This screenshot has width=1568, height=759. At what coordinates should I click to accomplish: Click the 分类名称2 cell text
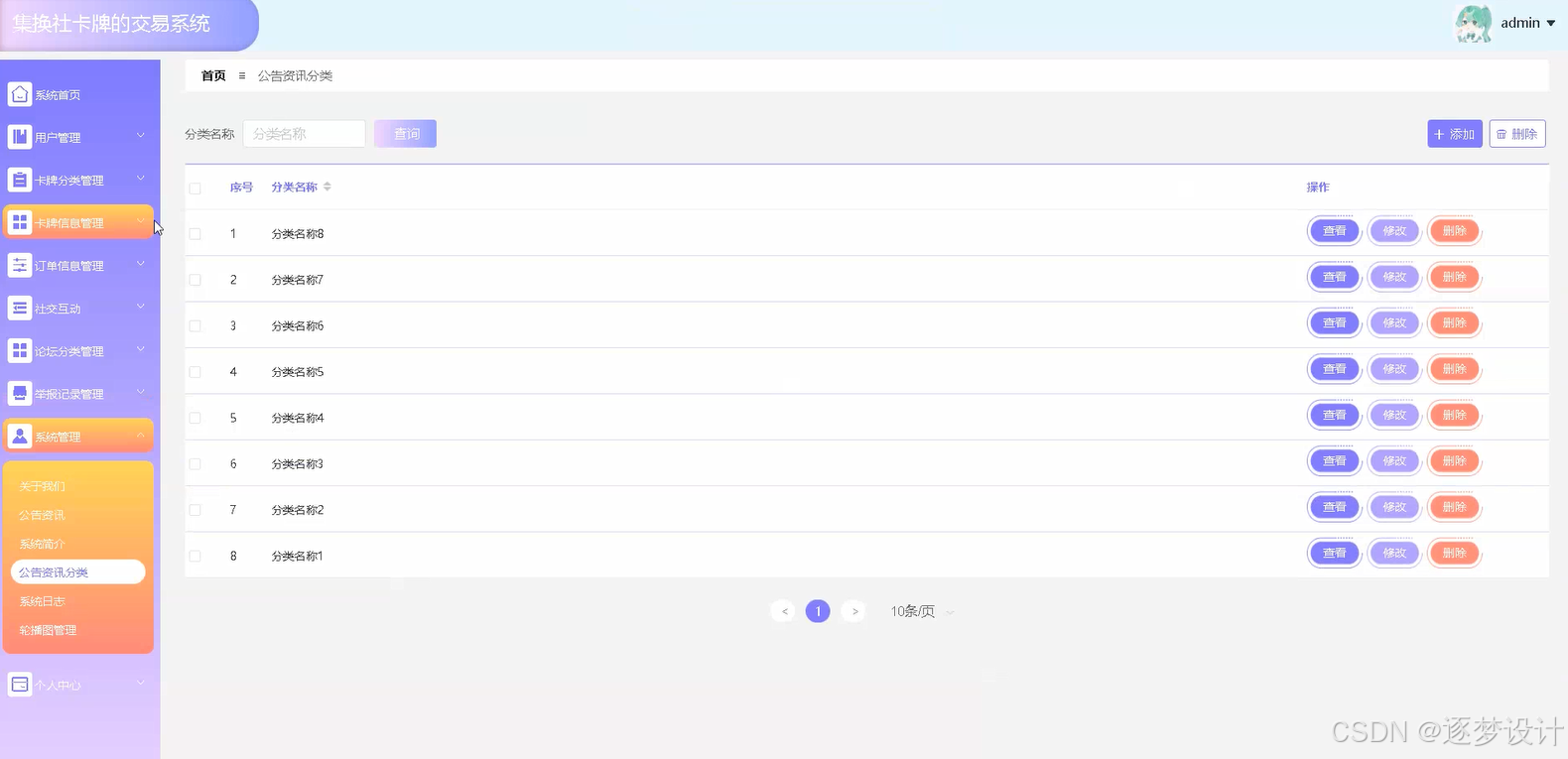pyautogui.click(x=298, y=510)
